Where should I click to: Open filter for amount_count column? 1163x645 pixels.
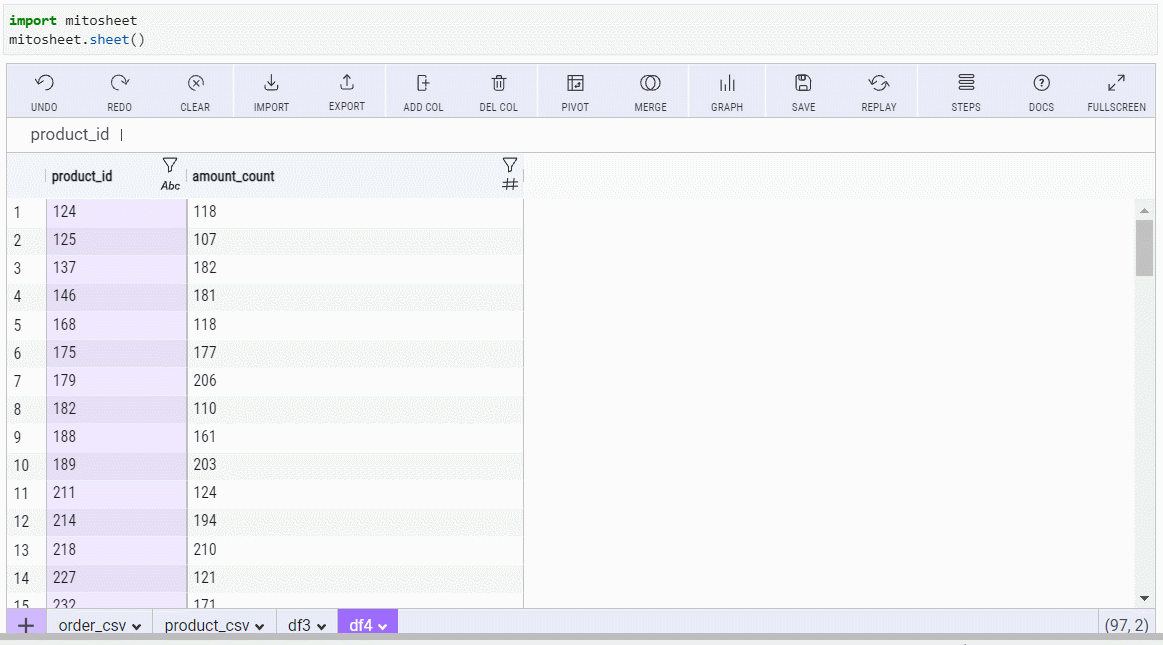[510, 165]
